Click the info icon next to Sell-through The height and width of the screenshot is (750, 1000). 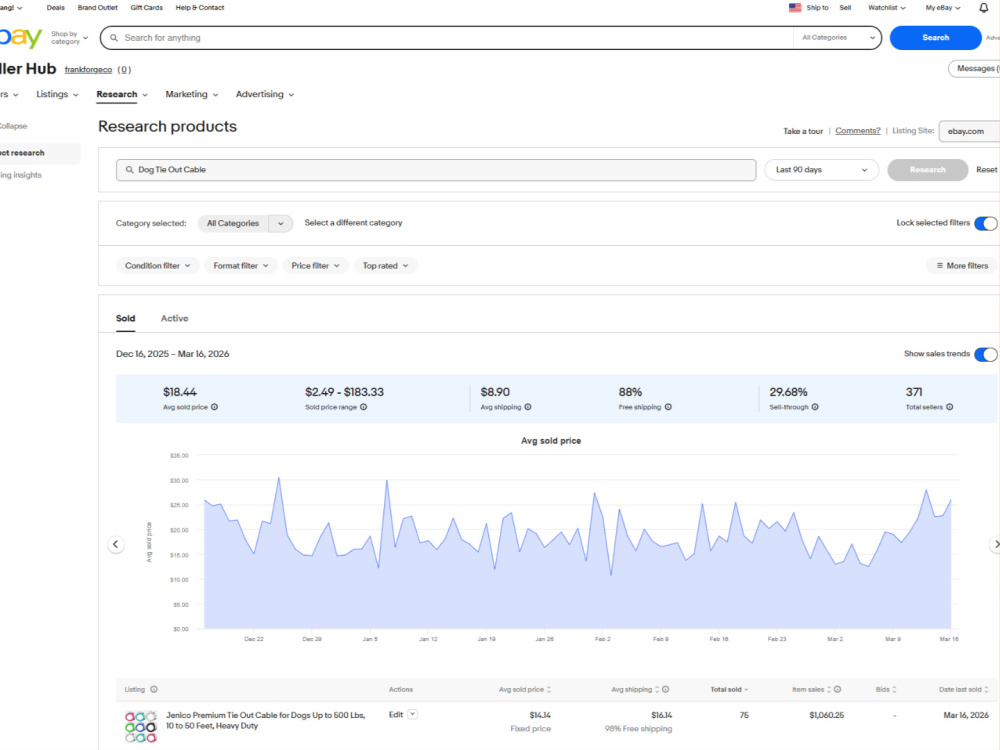[815, 407]
